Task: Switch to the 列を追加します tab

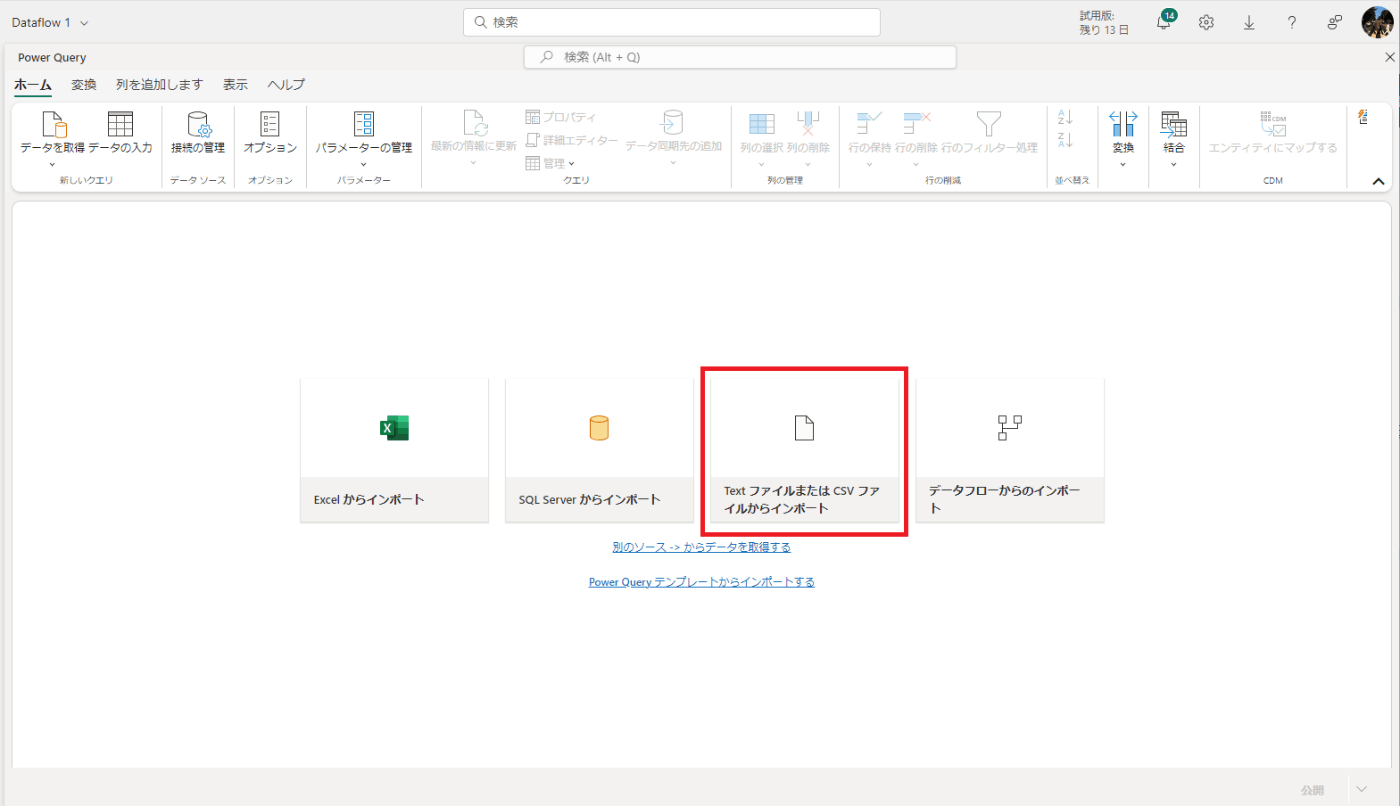Action: 159,85
